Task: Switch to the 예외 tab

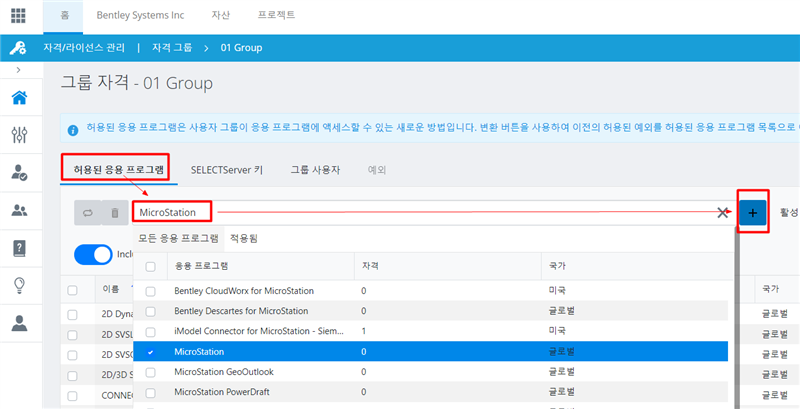Action: [377, 170]
